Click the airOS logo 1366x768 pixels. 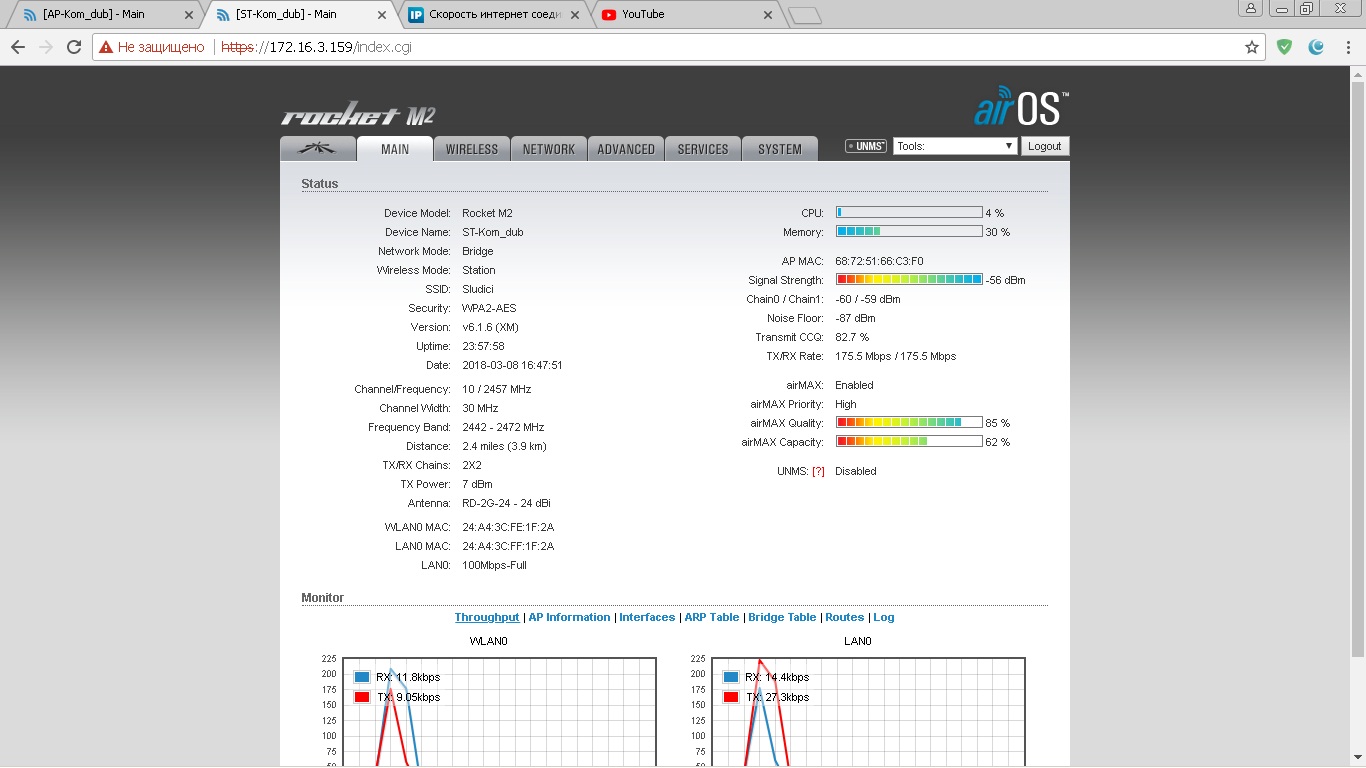pos(1021,108)
